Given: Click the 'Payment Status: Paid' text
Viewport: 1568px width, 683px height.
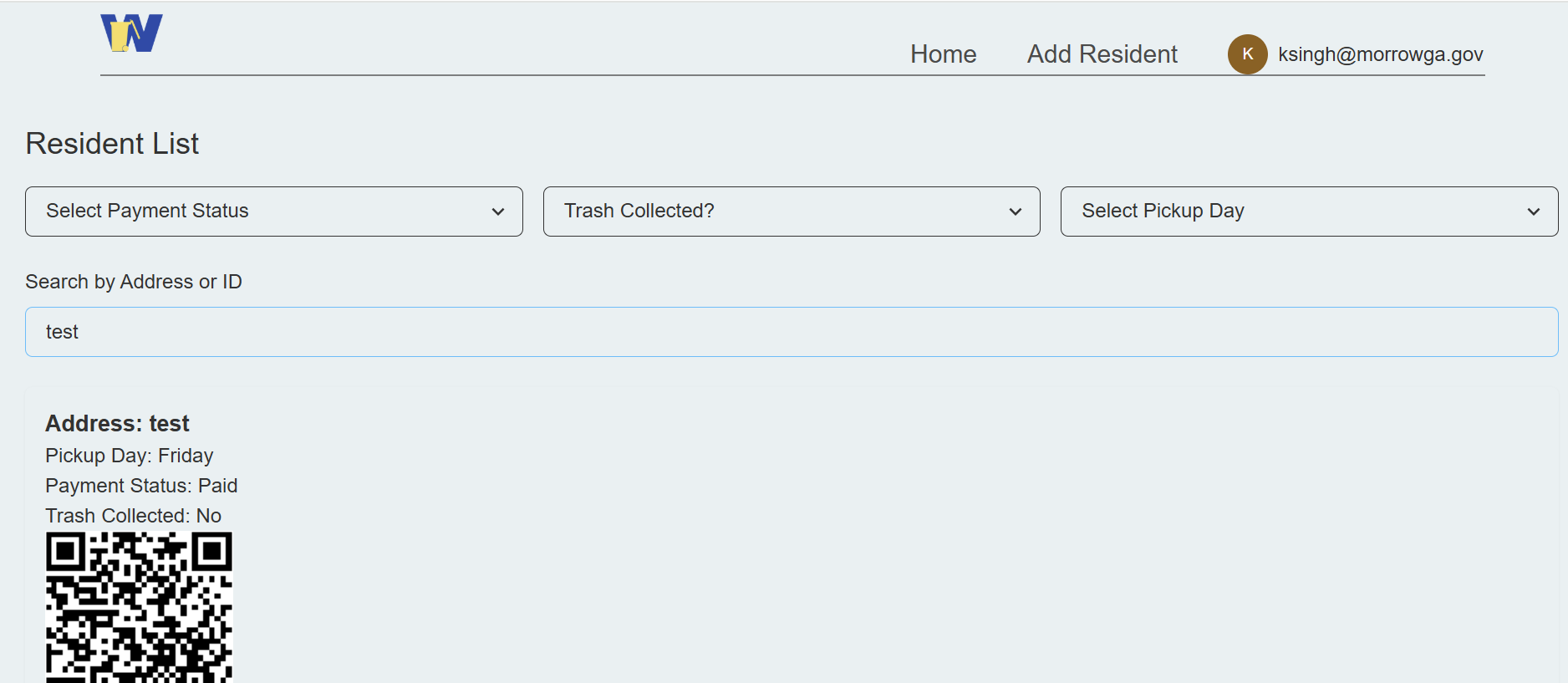Looking at the screenshot, I should point(141,486).
